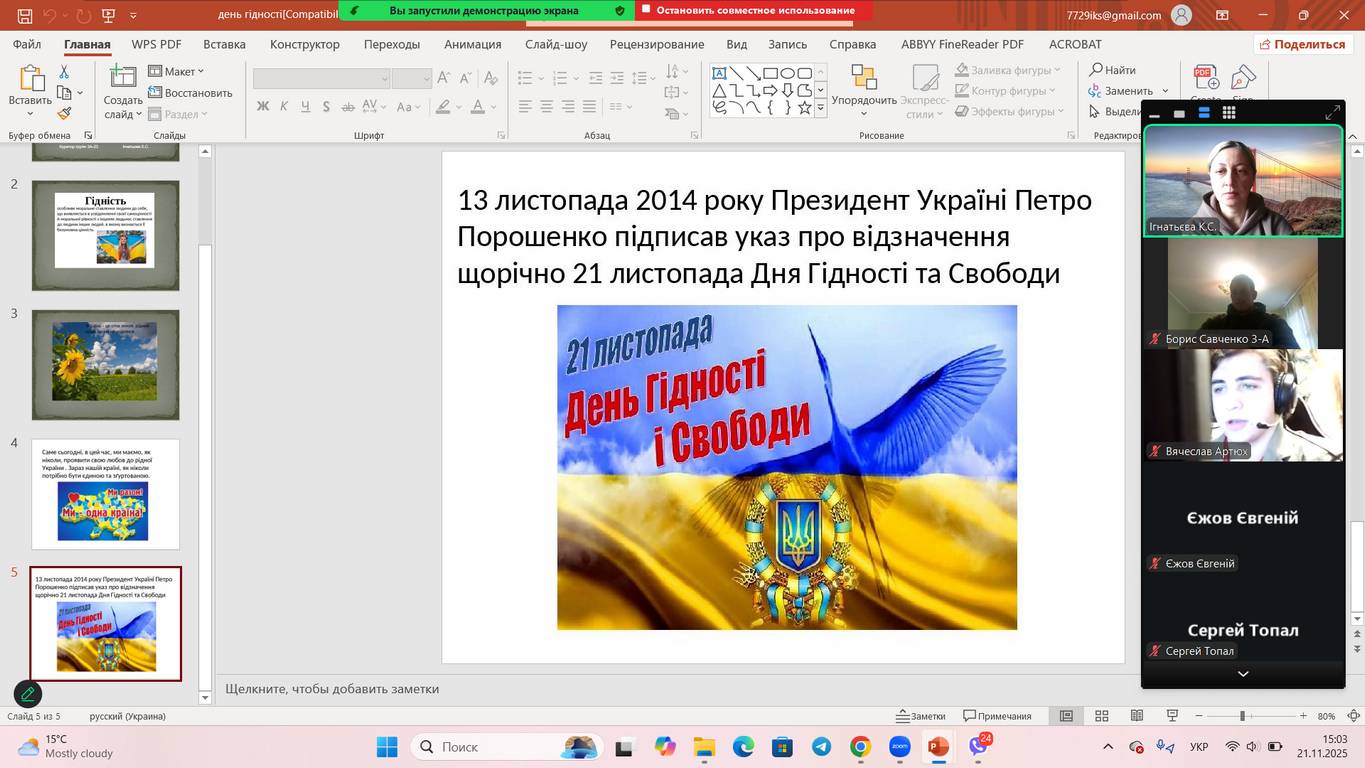This screenshot has height=768, width=1365.
Task: Start slideshow from status bar icon
Action: [1172, 716]
